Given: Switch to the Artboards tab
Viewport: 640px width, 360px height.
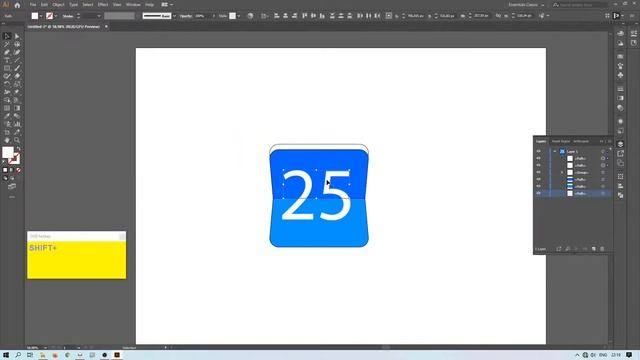Looking at the screenshot, I should (x=581, y=141).
